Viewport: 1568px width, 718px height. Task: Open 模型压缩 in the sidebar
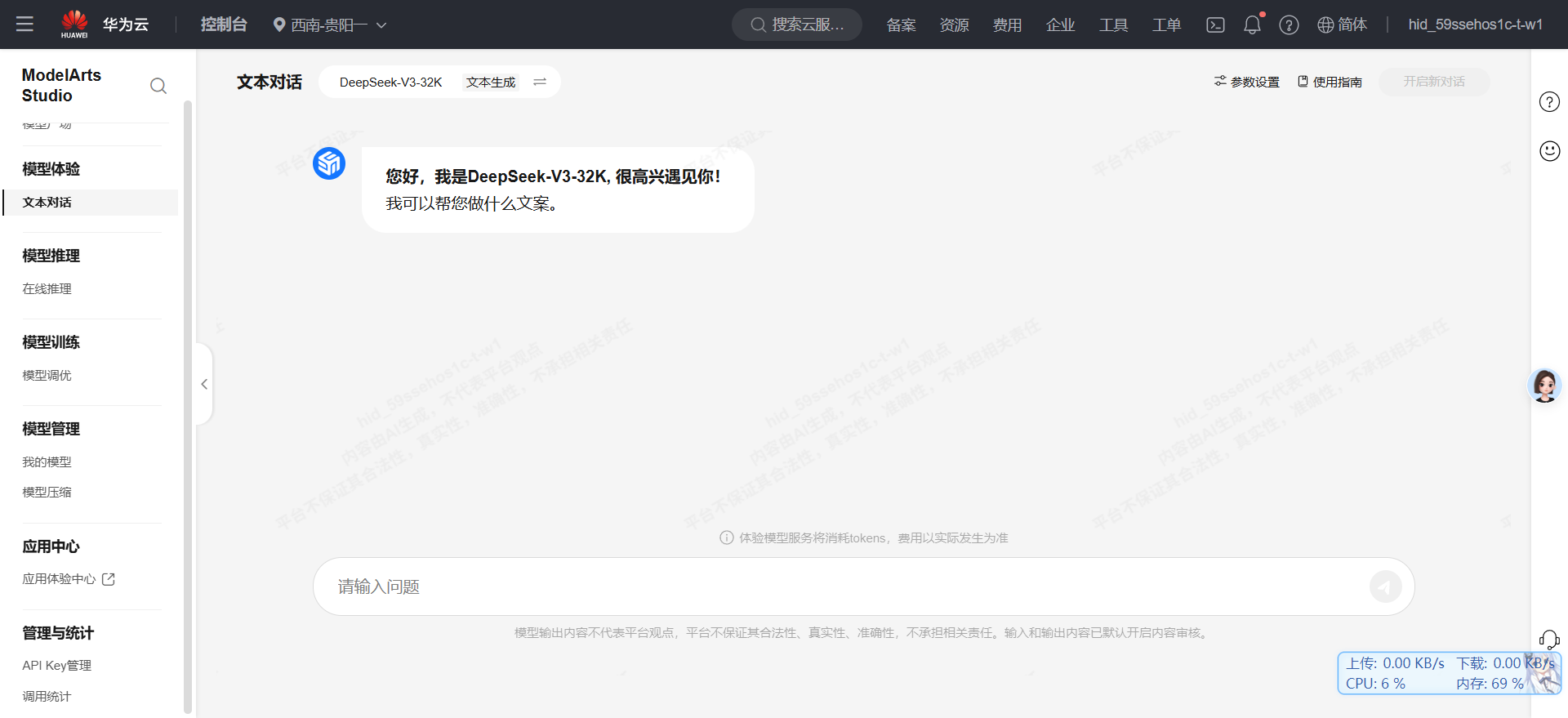click(47, 493)
